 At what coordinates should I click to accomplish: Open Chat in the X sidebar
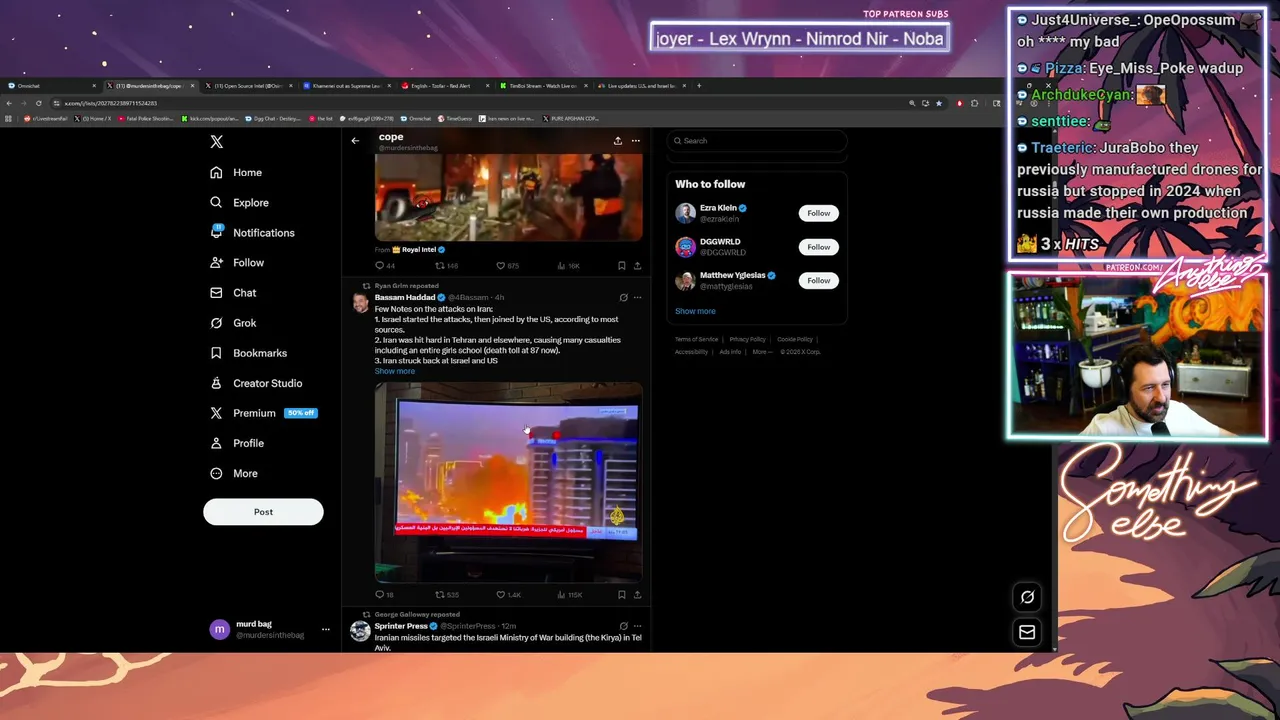pos(233,293)
